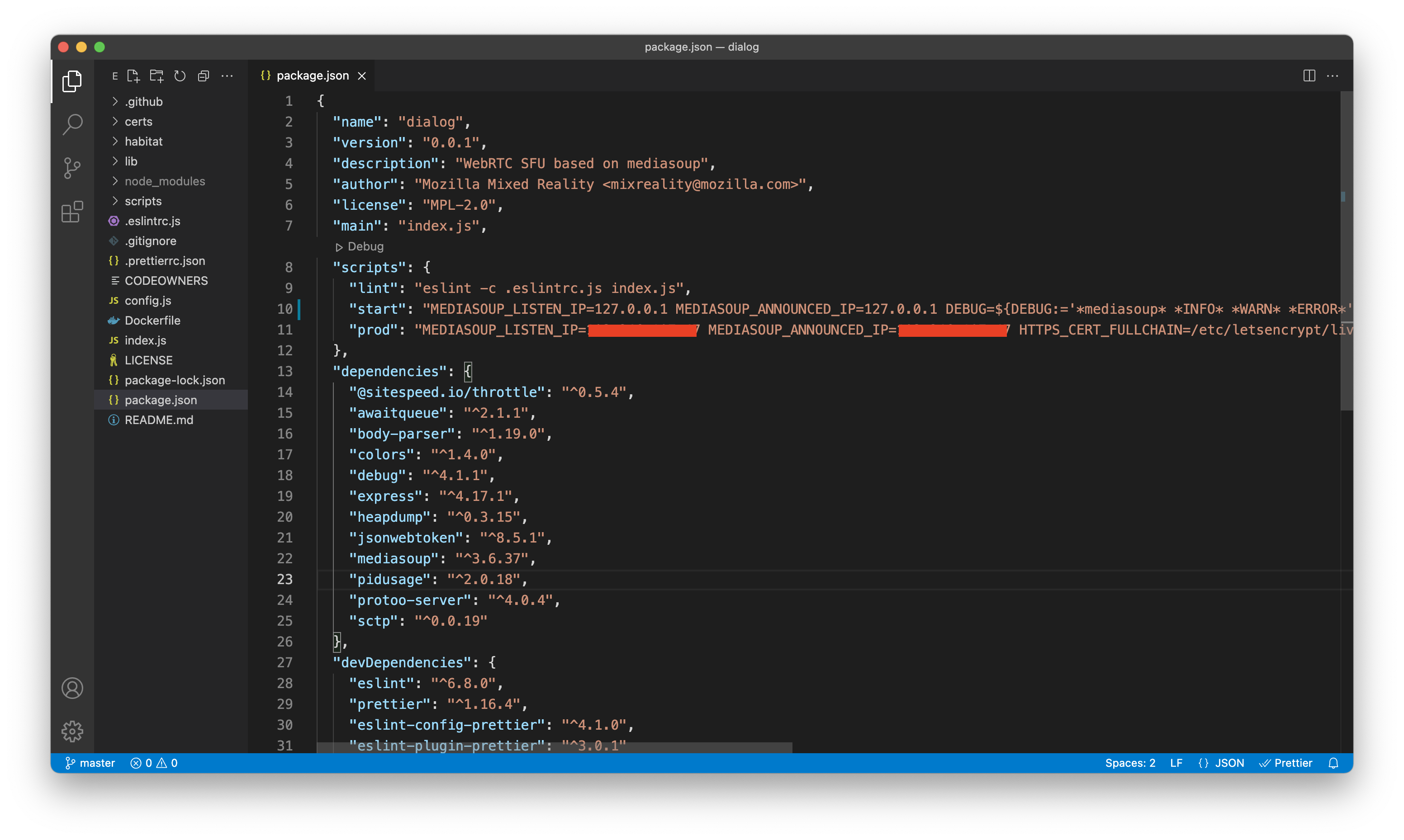This screenshot has width=1404, height=840.
Task: Open Dockerfile in Explorer
Action: click(x=171, y=321)
